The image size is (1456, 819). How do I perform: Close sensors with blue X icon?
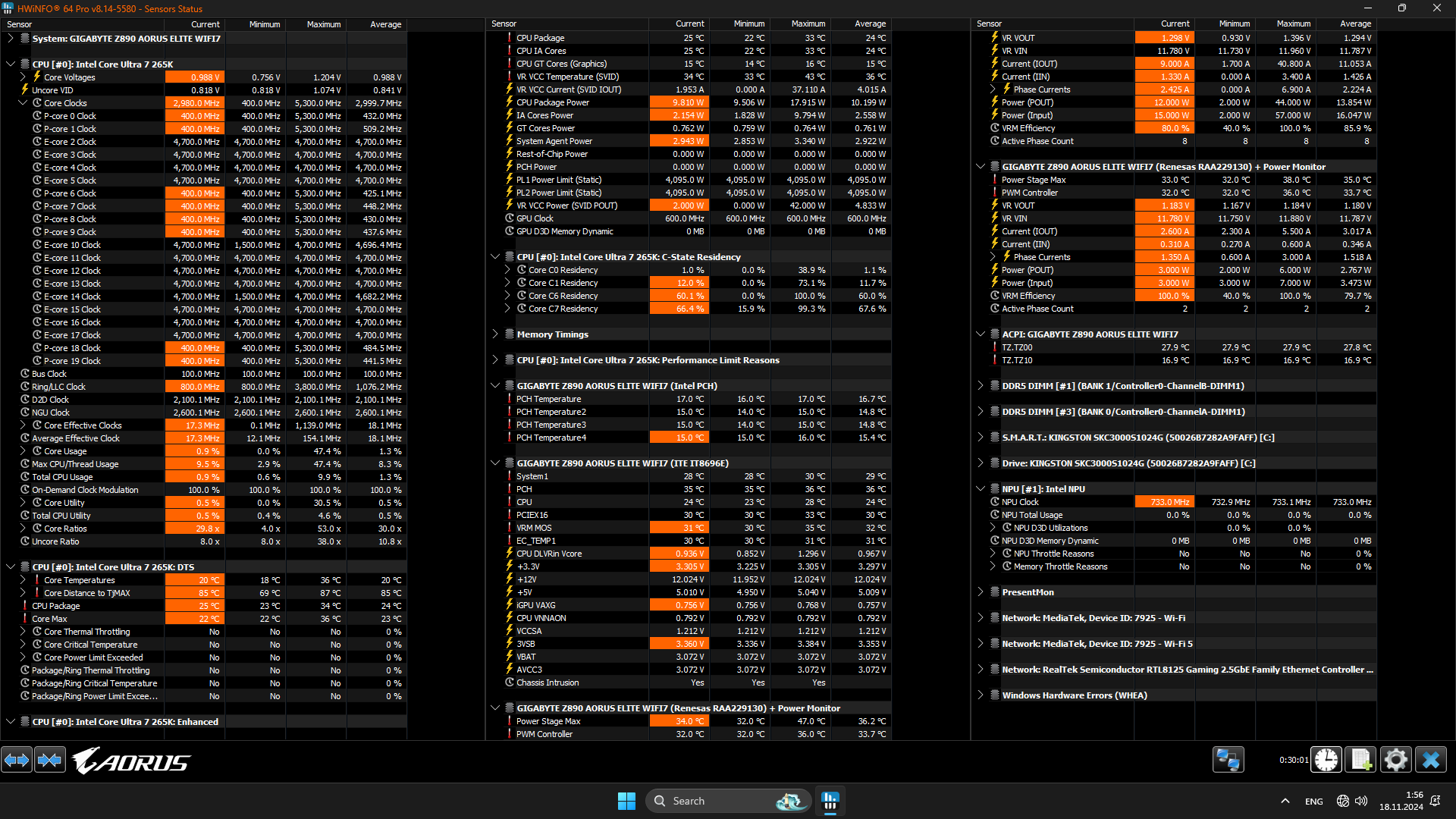click(x=1431, y=759)
